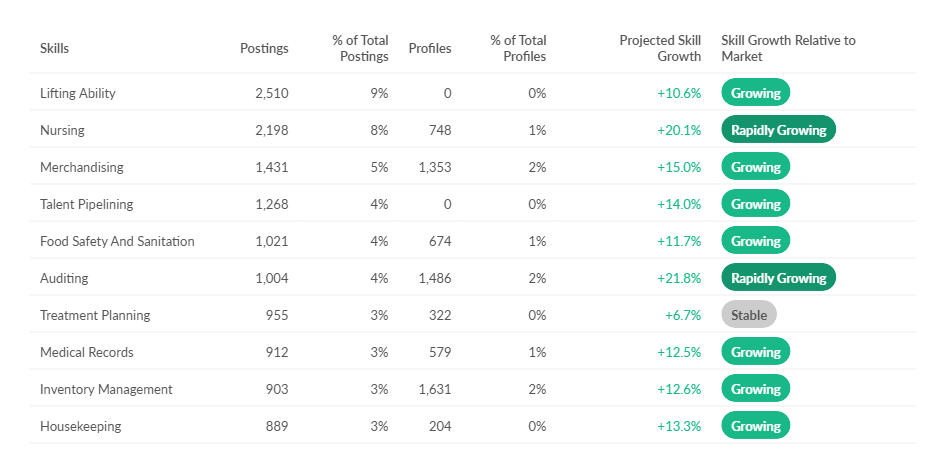Click the Rapidly Growing badge for Nursing
This screenshot has height=474, width=946.
pyautogui.click(x=778, y=130)
